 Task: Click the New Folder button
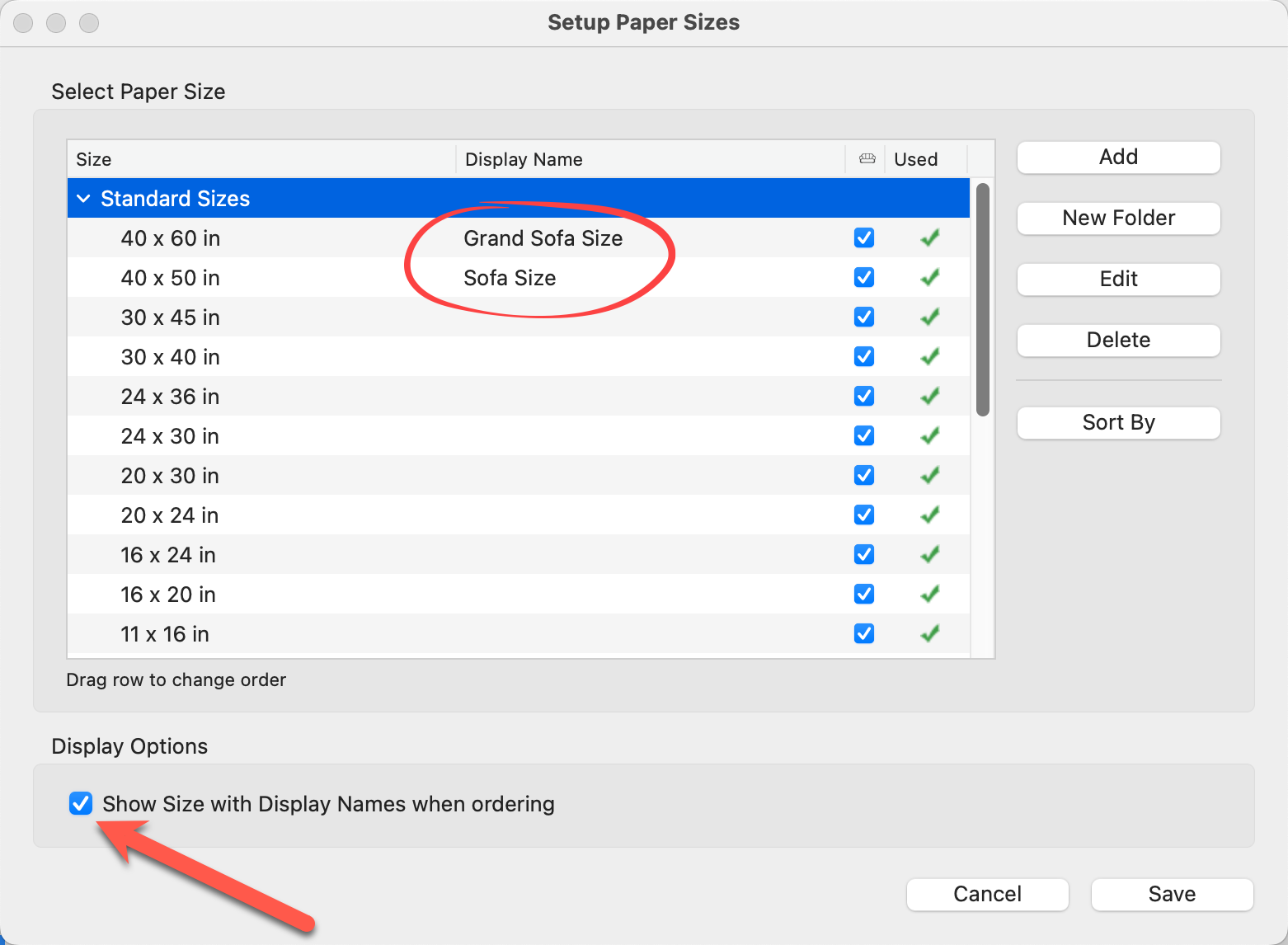point(1118,219)
